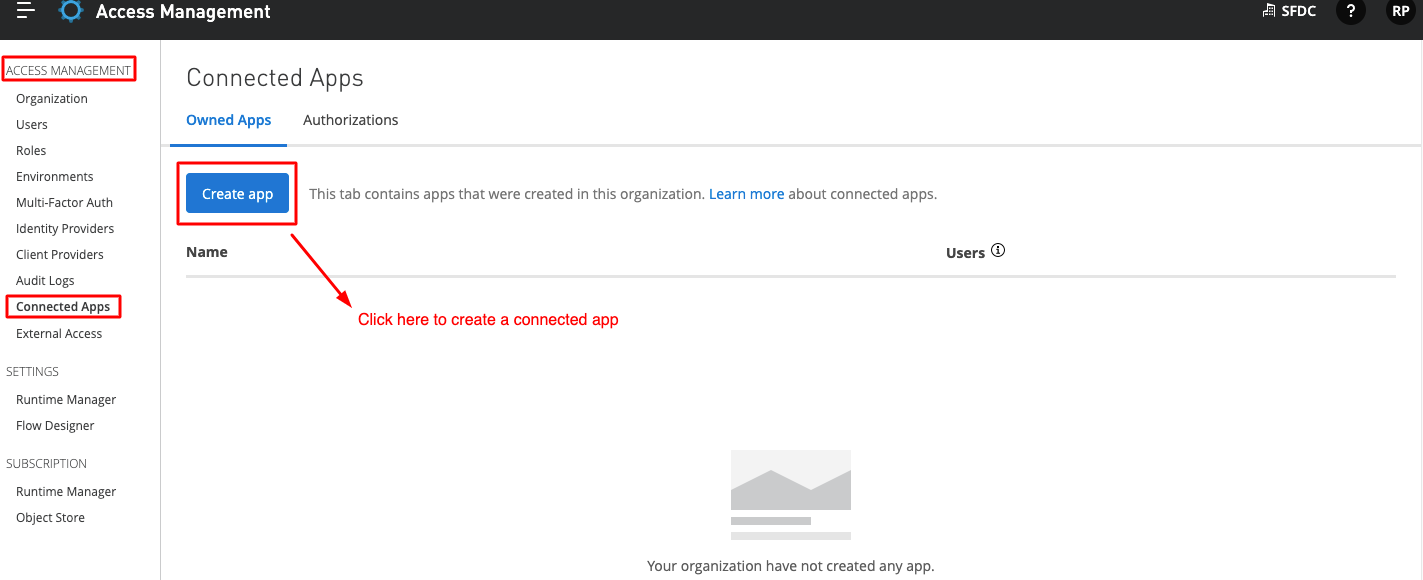Navigate to Identity Providers section
The image size is (1423, 580).
point(64,228)
